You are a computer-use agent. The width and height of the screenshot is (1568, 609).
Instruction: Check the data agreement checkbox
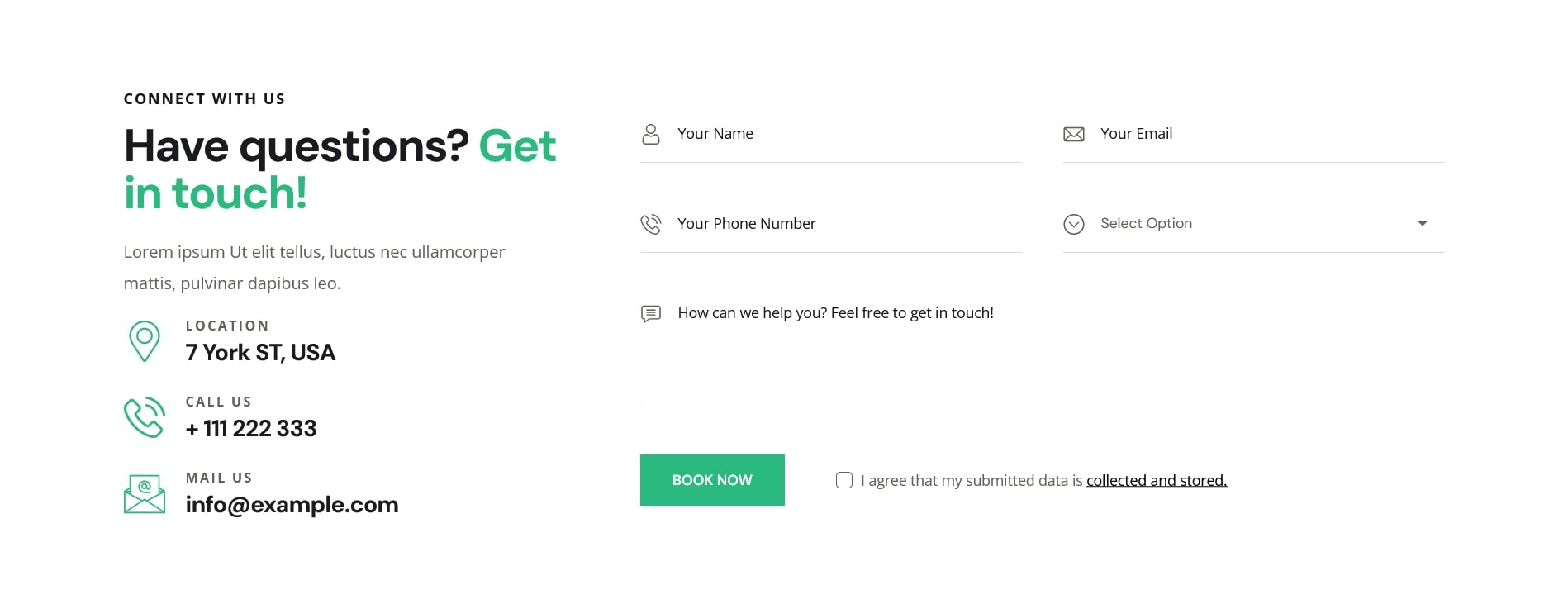[x=844, y=480]
